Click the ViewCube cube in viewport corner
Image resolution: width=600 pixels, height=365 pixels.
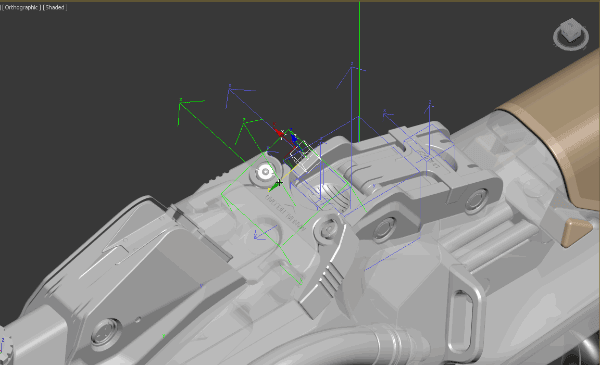[570, 30]
